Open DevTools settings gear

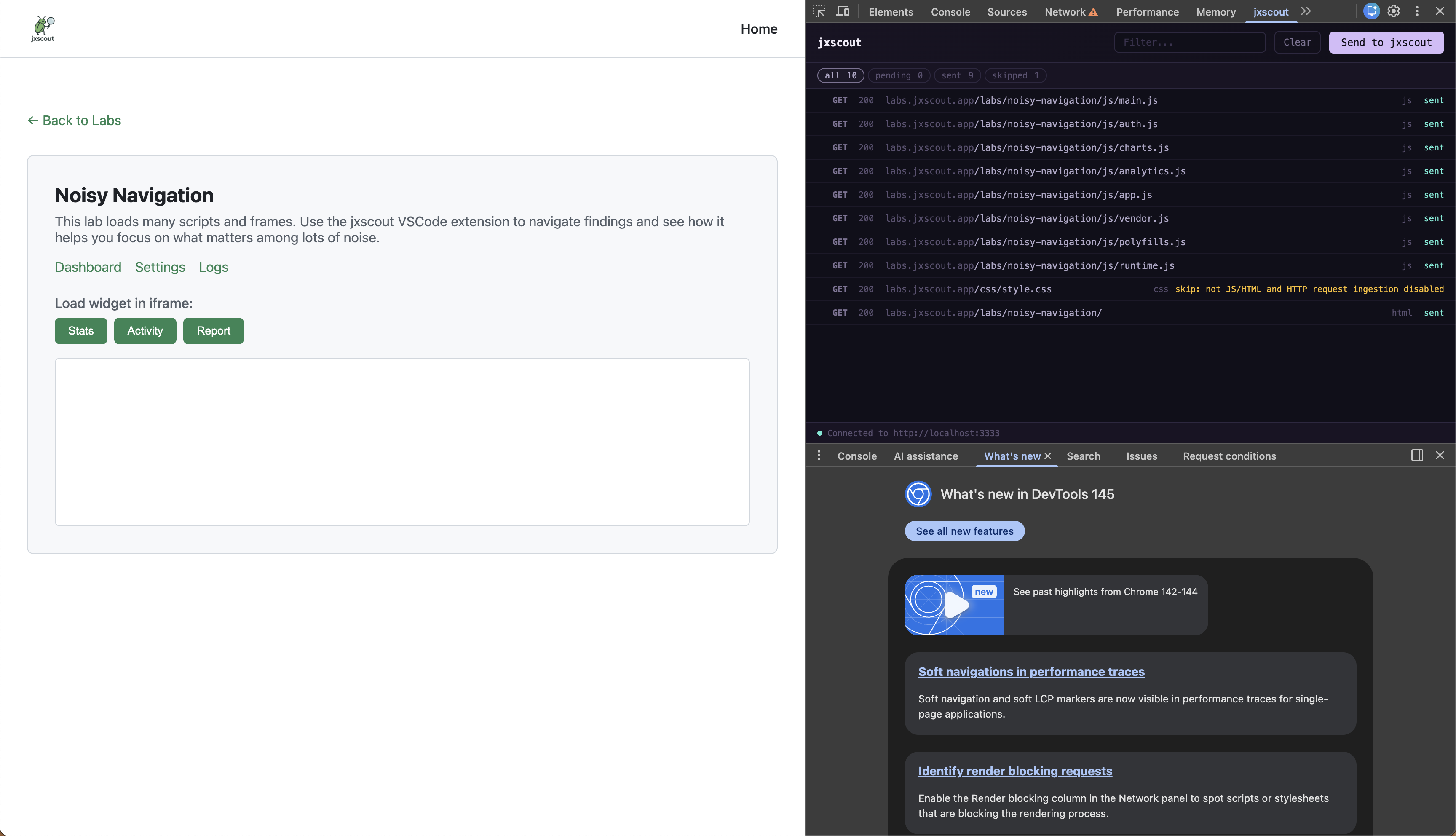click(x=1394, y=11)
